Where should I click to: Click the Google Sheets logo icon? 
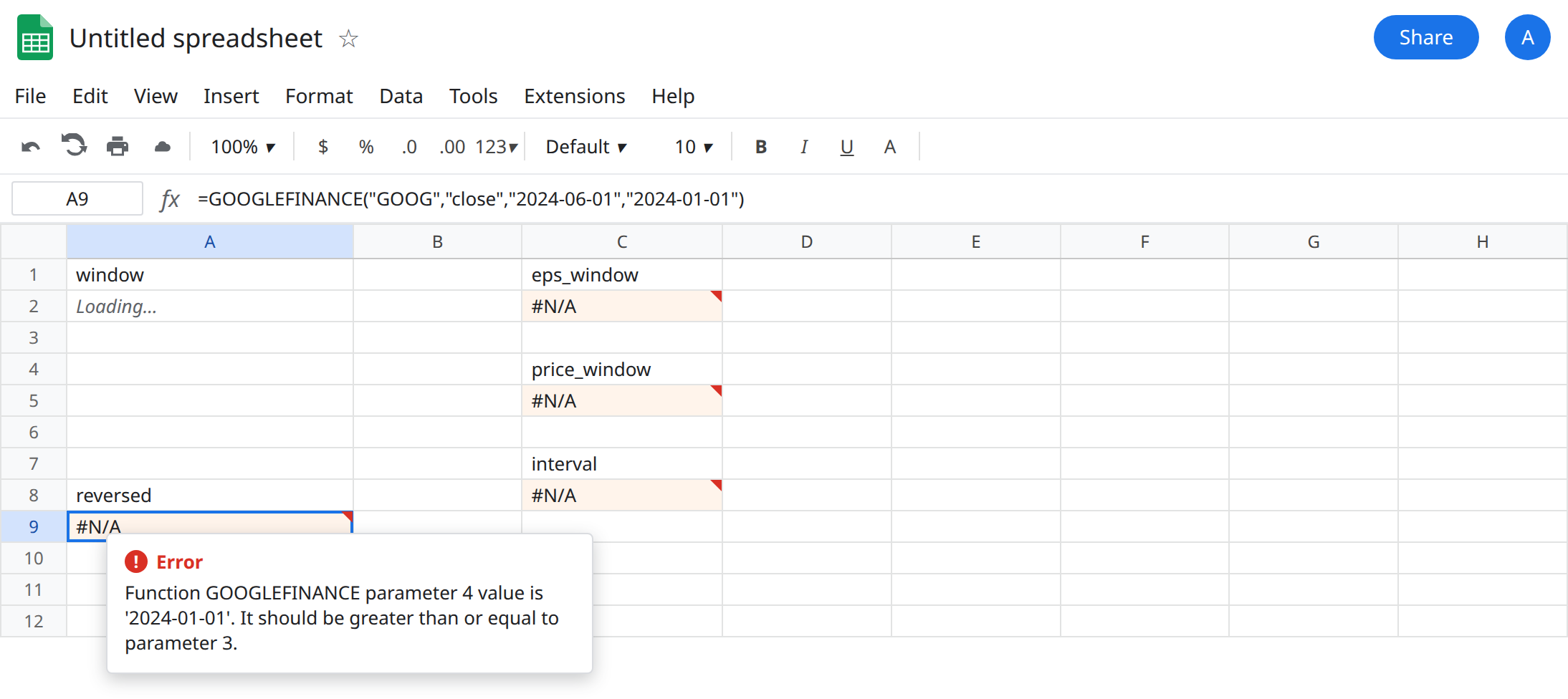[x=35, y=37]
